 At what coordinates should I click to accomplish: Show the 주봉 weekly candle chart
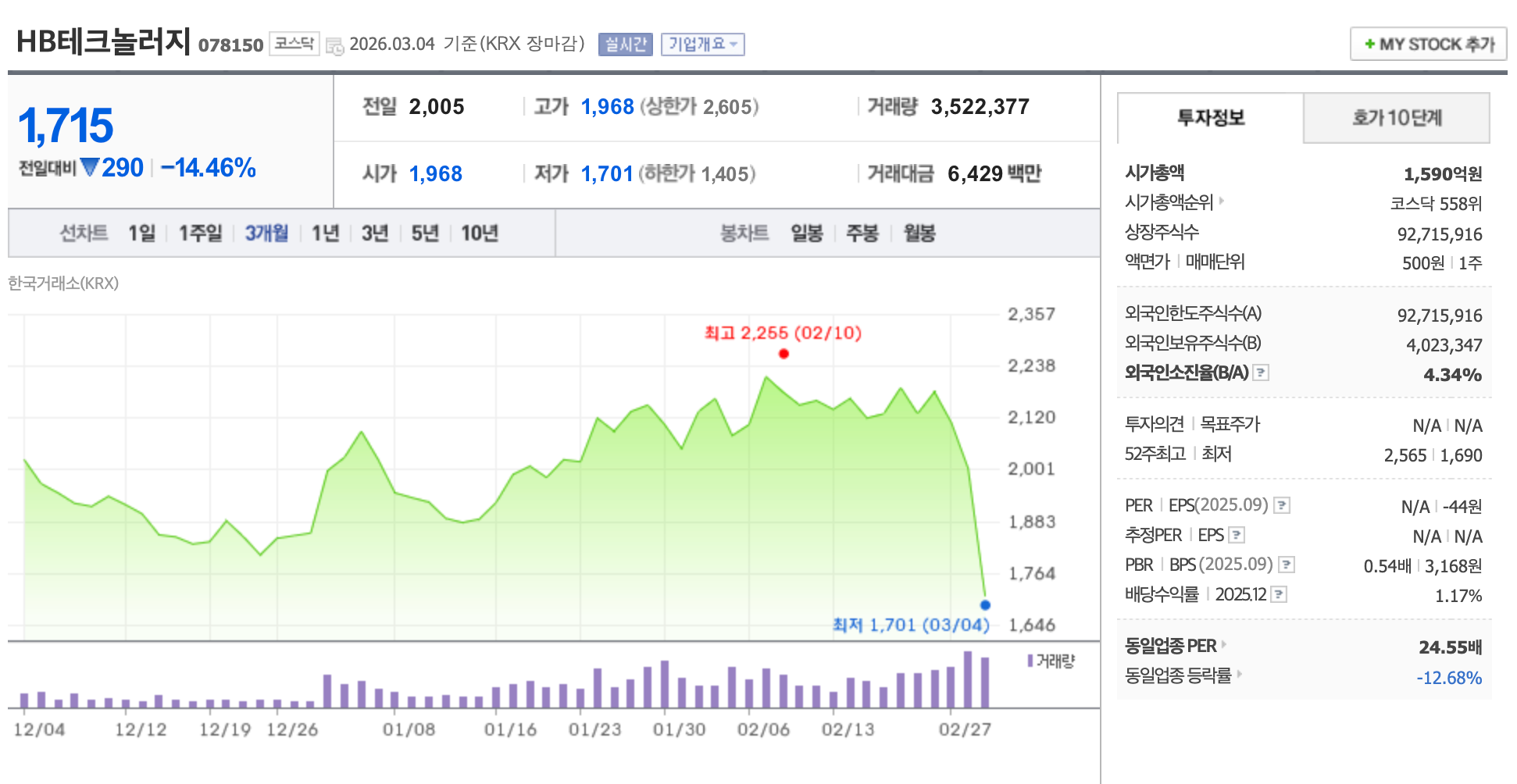coord(862,233)
